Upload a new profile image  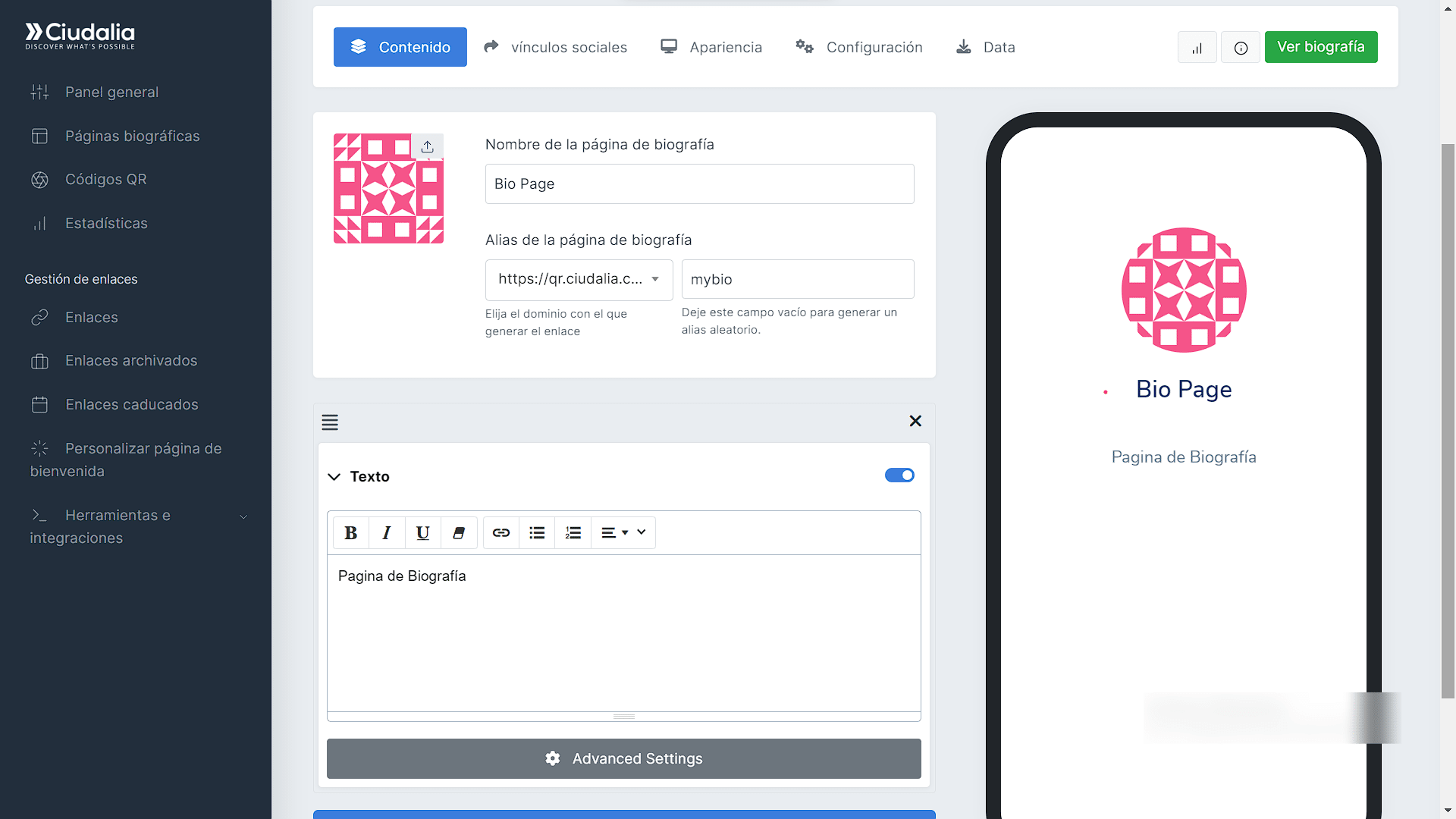427,146
